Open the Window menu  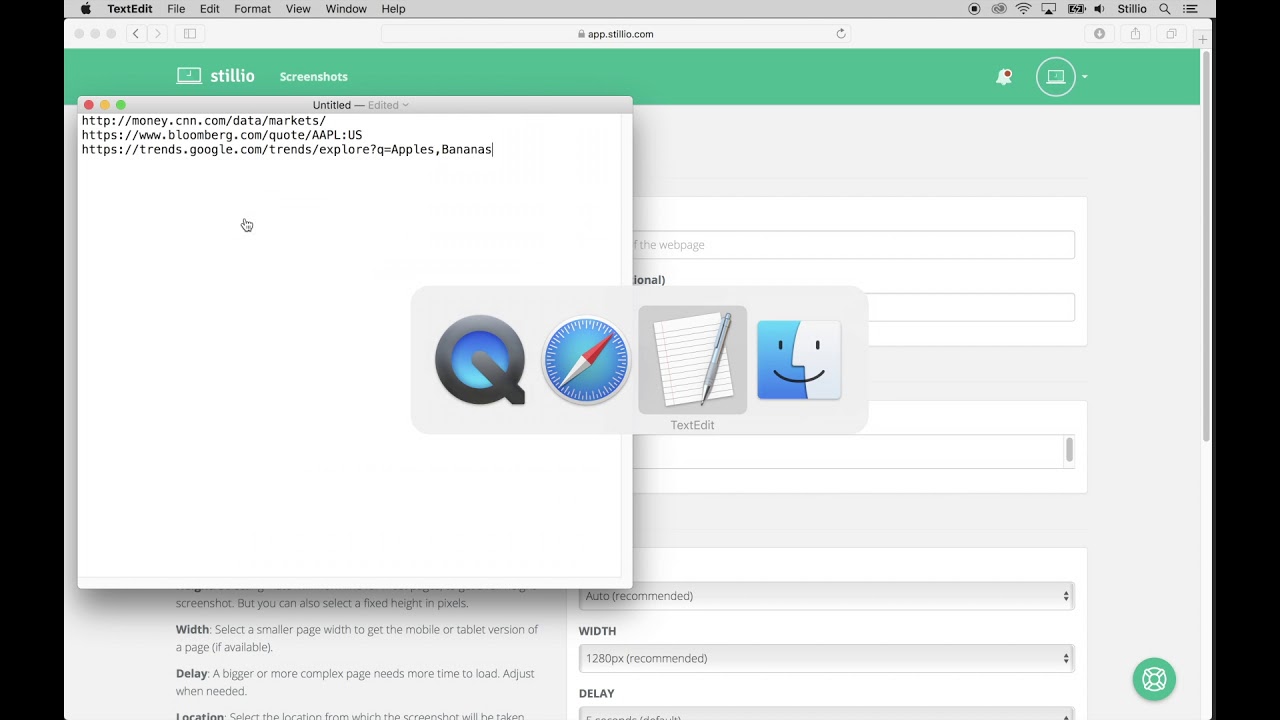tap(346, 9)
